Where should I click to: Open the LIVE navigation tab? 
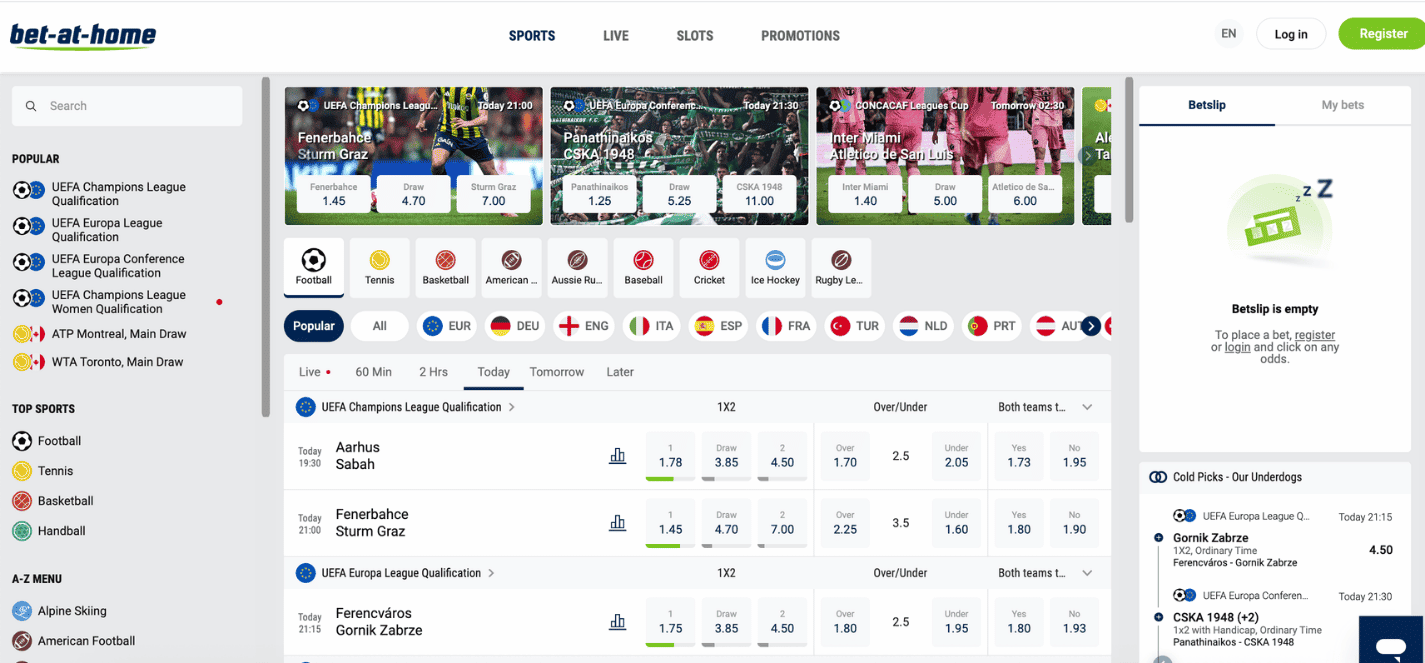616,35
